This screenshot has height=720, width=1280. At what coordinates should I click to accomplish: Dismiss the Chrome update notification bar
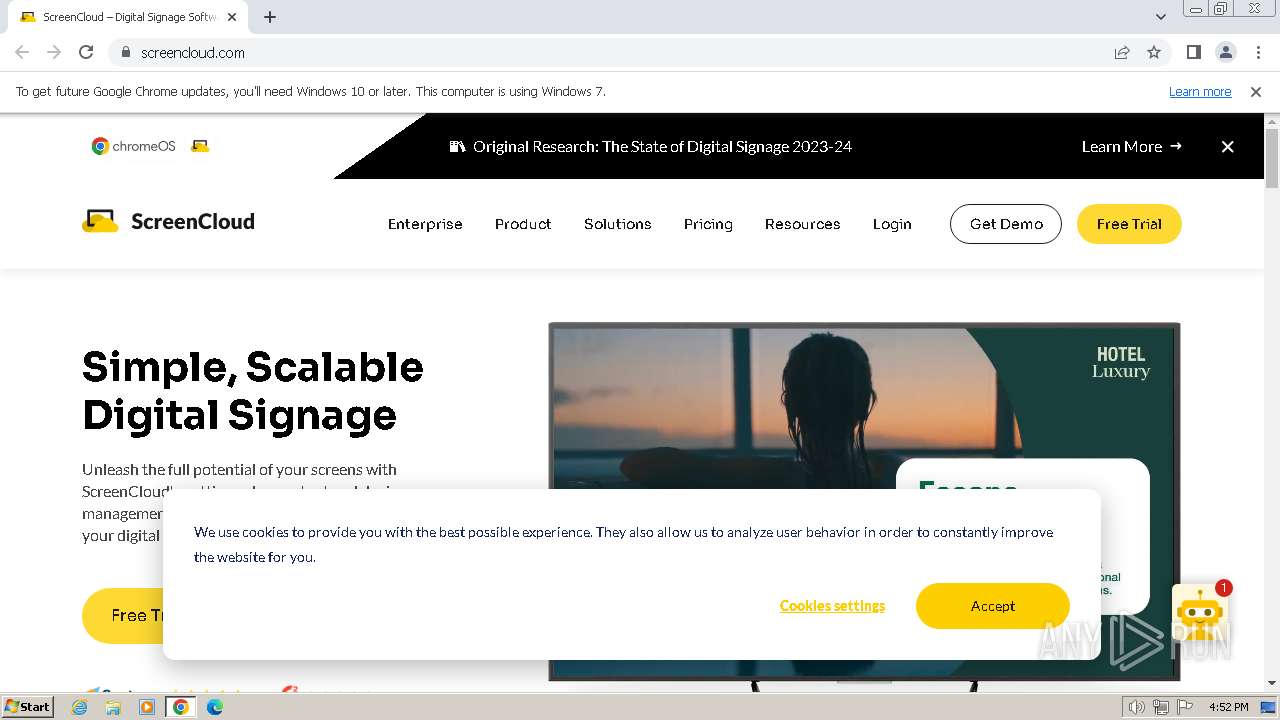point(1256,91)
